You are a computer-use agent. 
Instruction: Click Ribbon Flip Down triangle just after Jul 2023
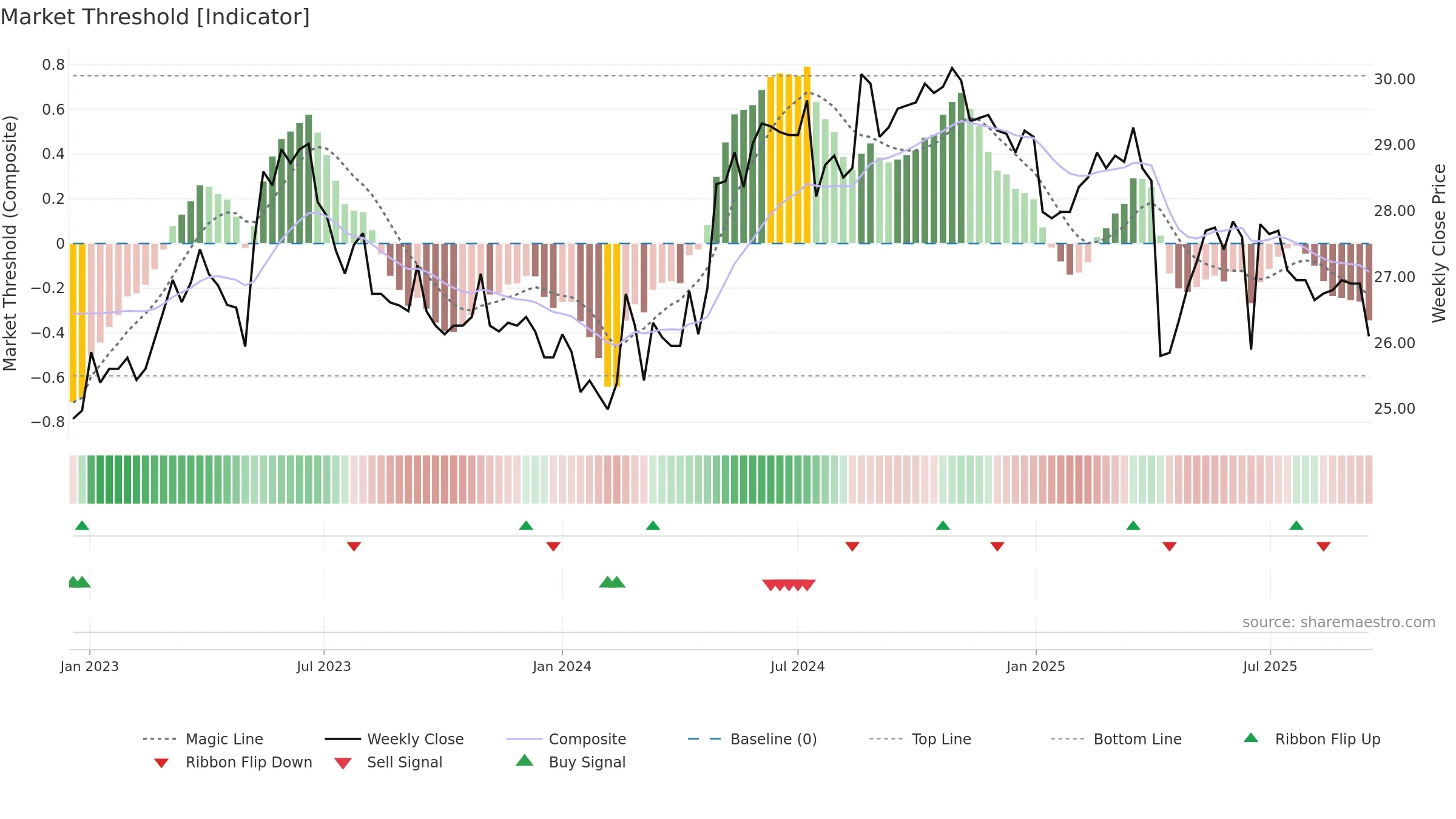point(354,547)
